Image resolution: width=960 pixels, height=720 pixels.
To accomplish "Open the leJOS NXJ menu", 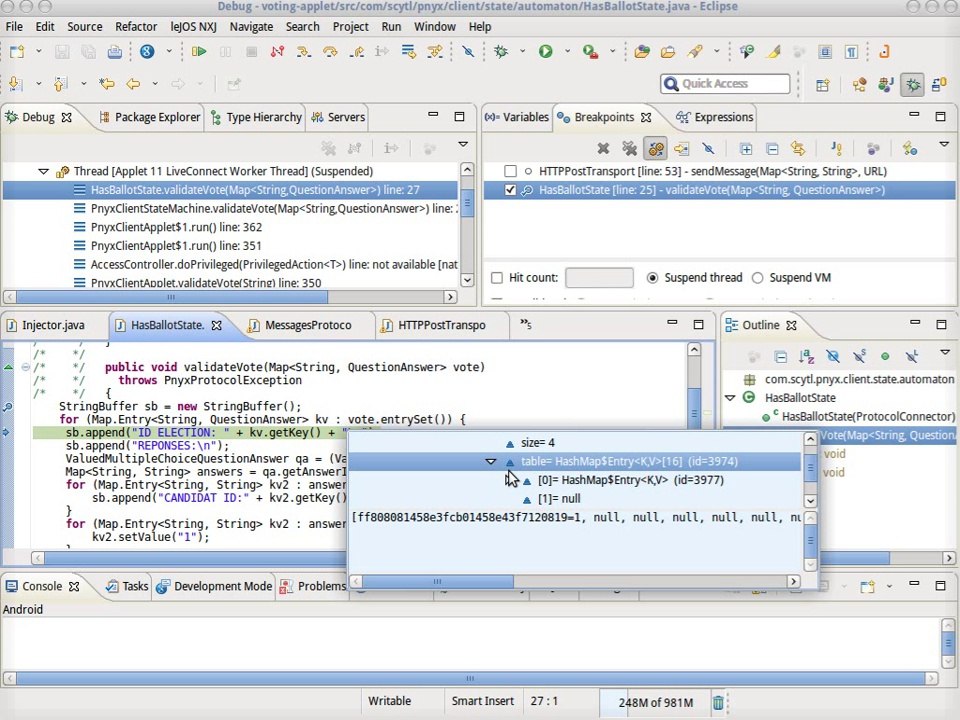I will click(193, 27).
